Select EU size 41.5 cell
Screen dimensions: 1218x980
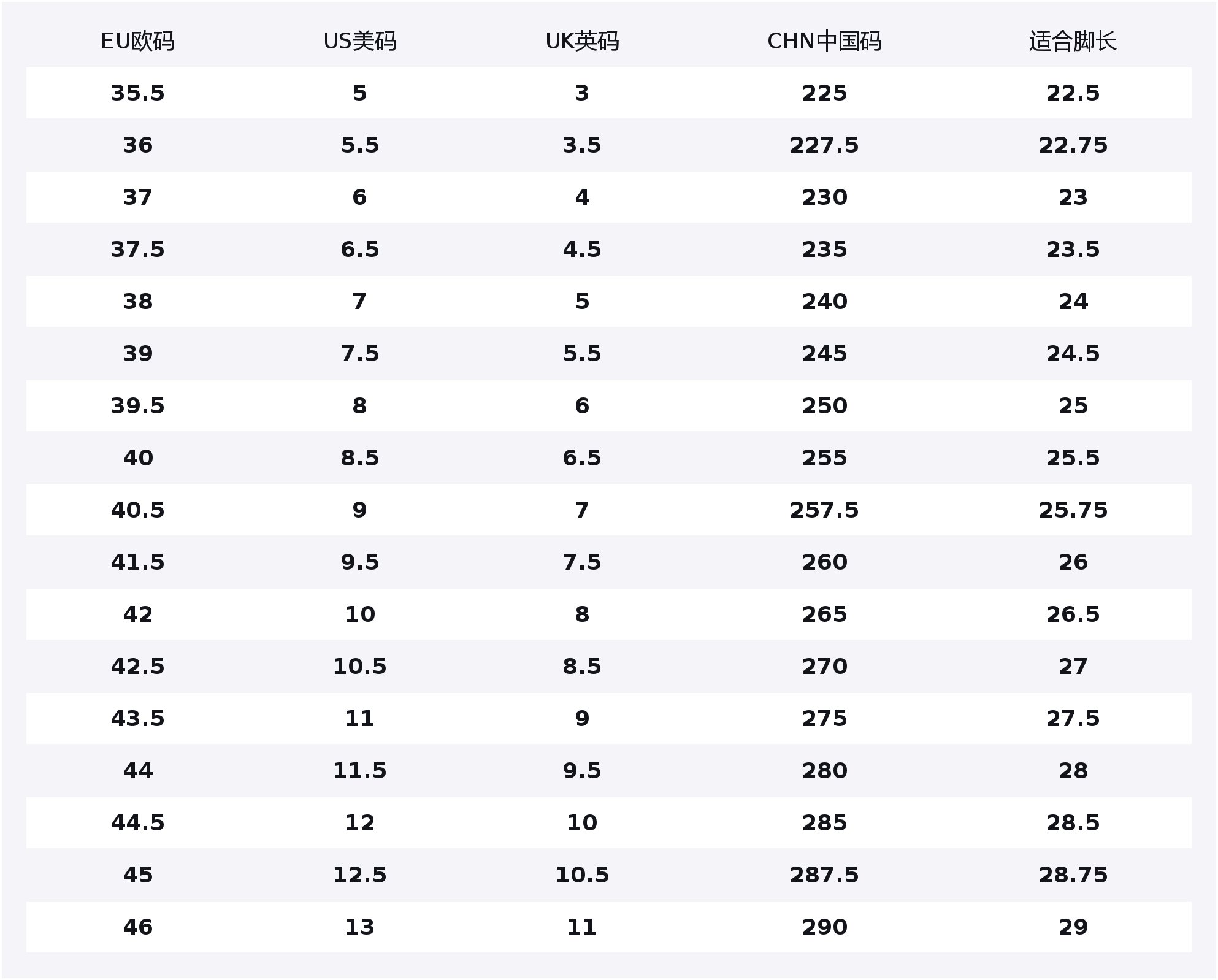(x=137, y=562)
